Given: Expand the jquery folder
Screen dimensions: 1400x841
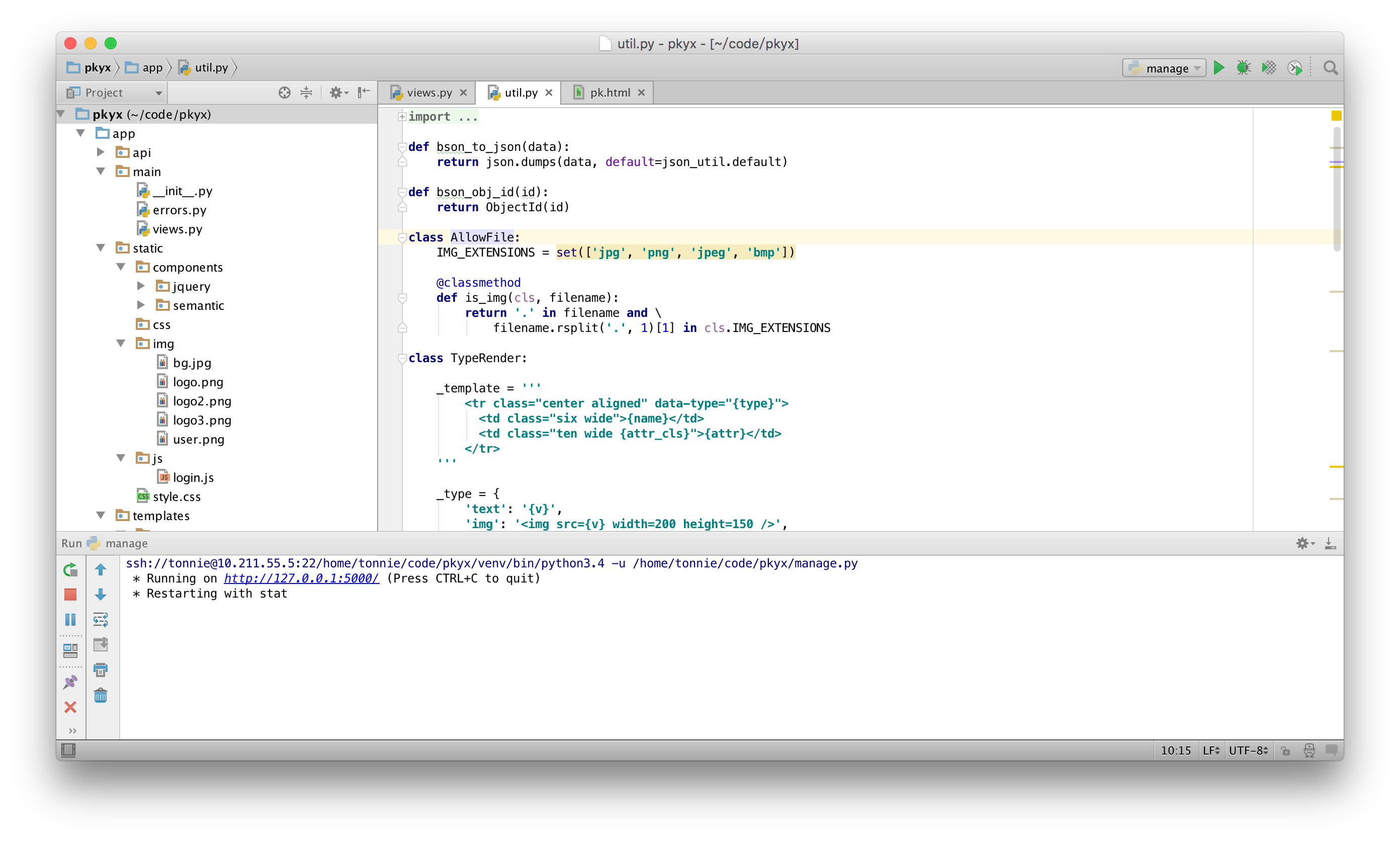Looking at the screenshot, I should point(141,286).
